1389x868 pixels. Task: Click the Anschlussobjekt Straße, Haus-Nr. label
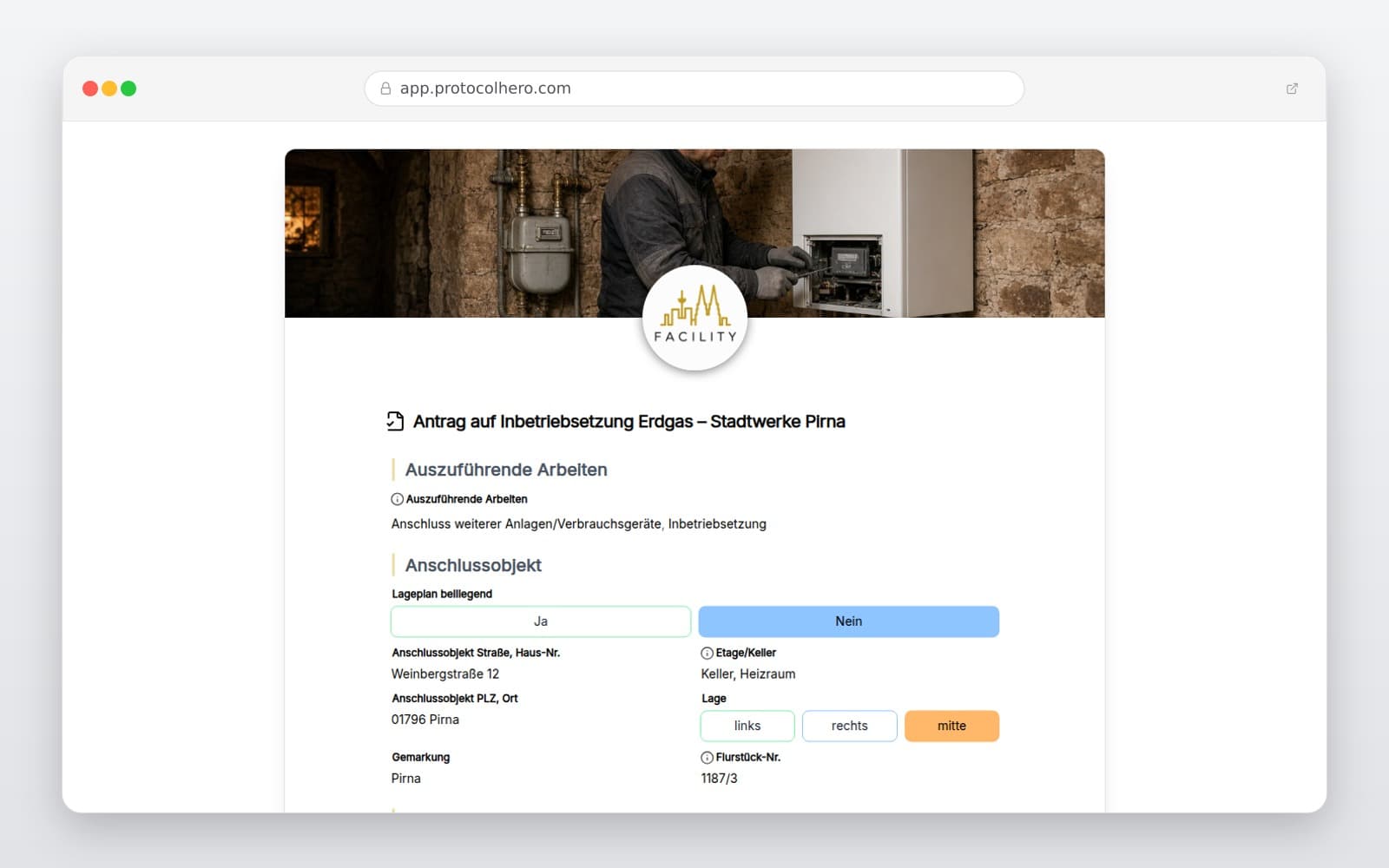[476, 653]
